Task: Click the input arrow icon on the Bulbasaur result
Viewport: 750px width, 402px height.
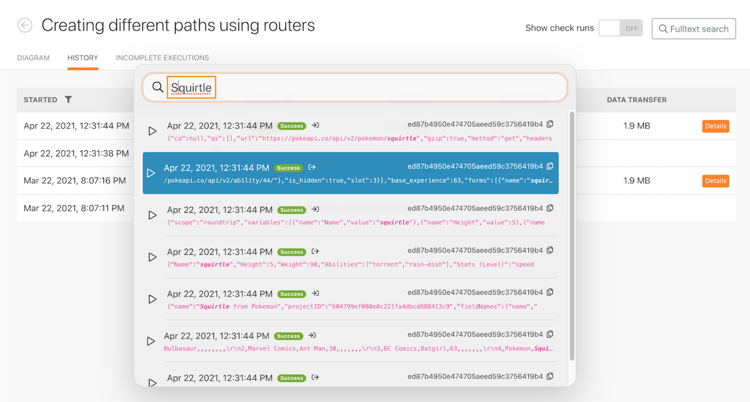Action: pos(312,335)
